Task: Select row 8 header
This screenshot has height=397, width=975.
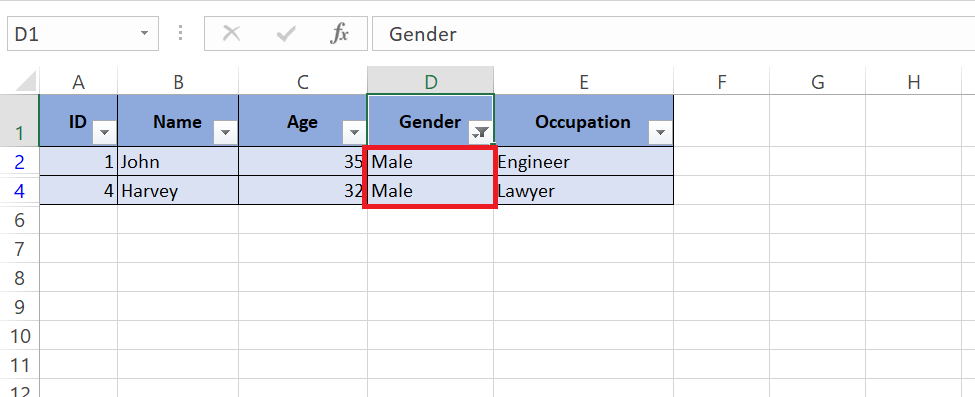Action: click(x=19, y=277)
